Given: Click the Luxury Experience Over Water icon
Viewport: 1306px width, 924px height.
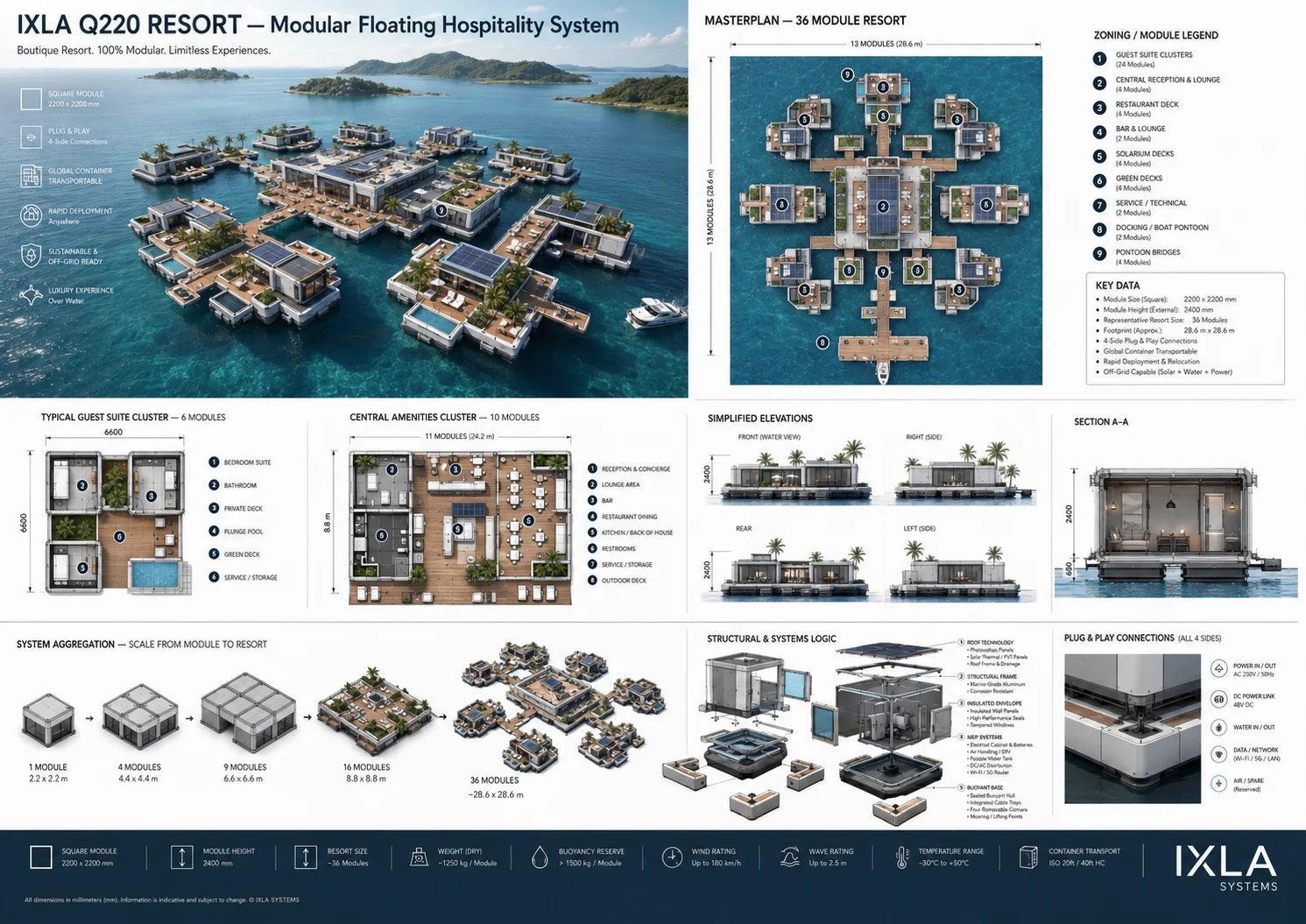Looking at the screenshot, I should point(31,295).
